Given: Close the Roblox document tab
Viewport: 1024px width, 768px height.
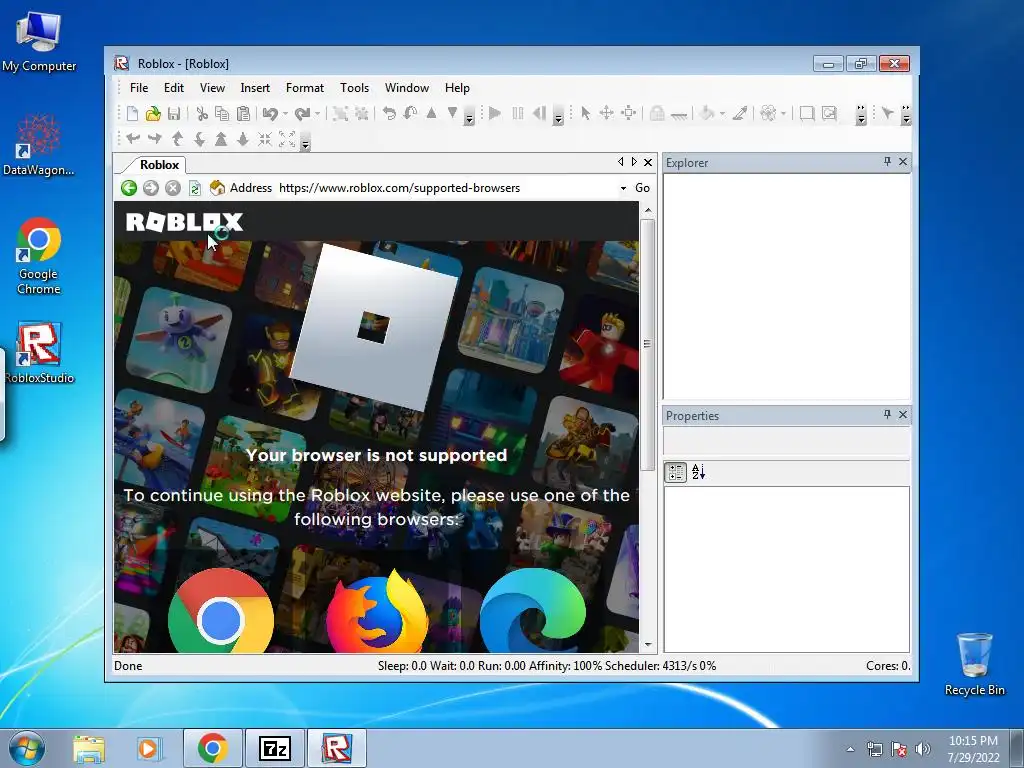Looking at the screenshot, I should coord(648,162).
